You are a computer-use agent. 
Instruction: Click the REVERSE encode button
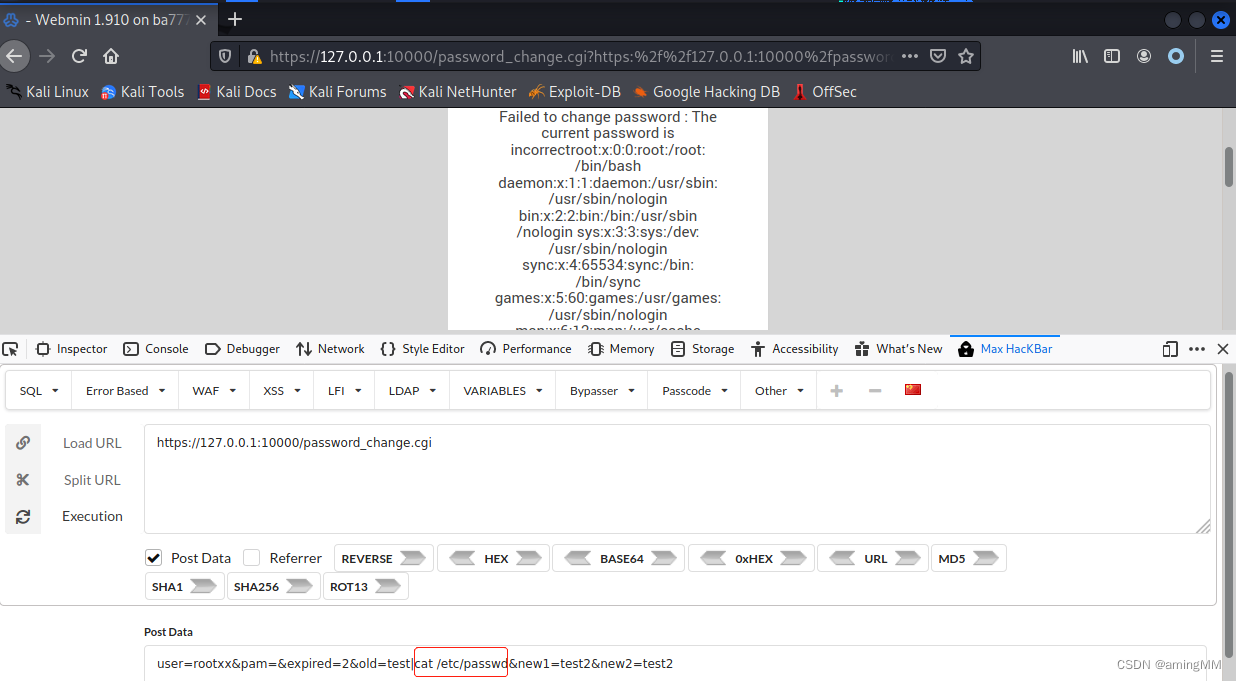[383, 558]
